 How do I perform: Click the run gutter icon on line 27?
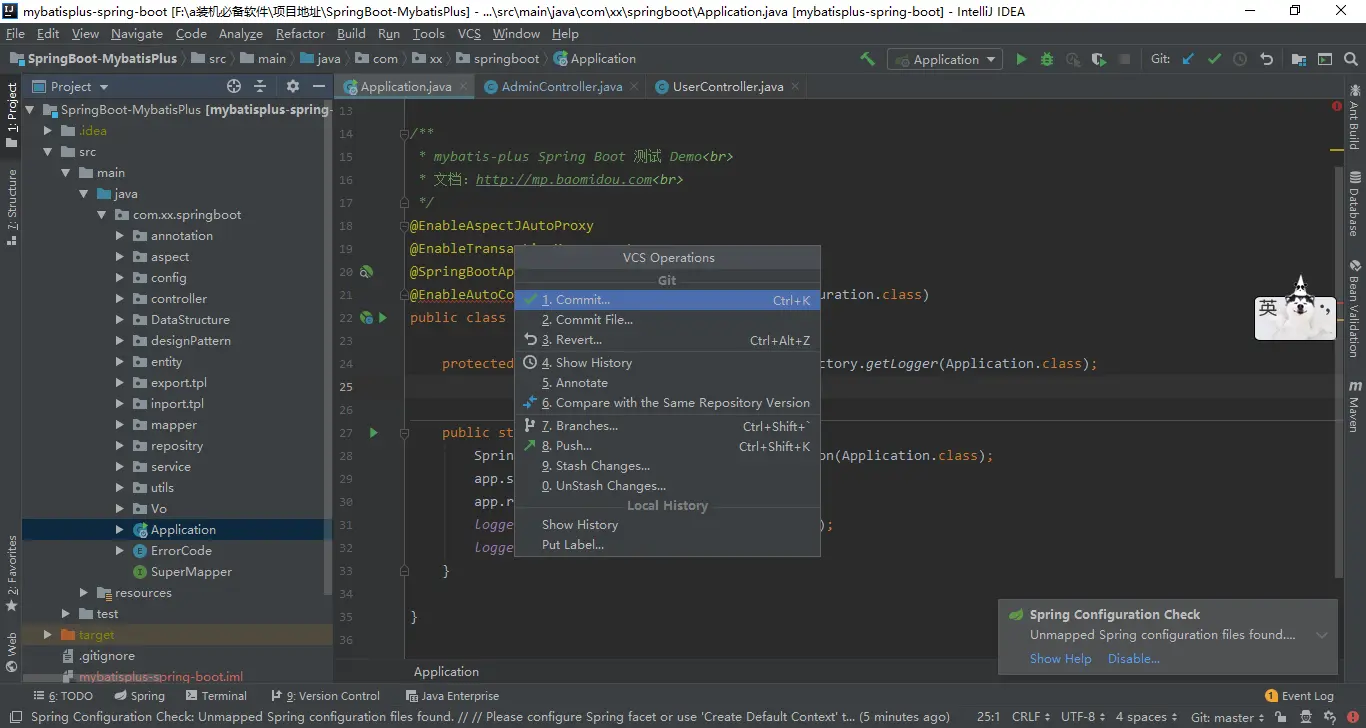click(x=373, y=433)
